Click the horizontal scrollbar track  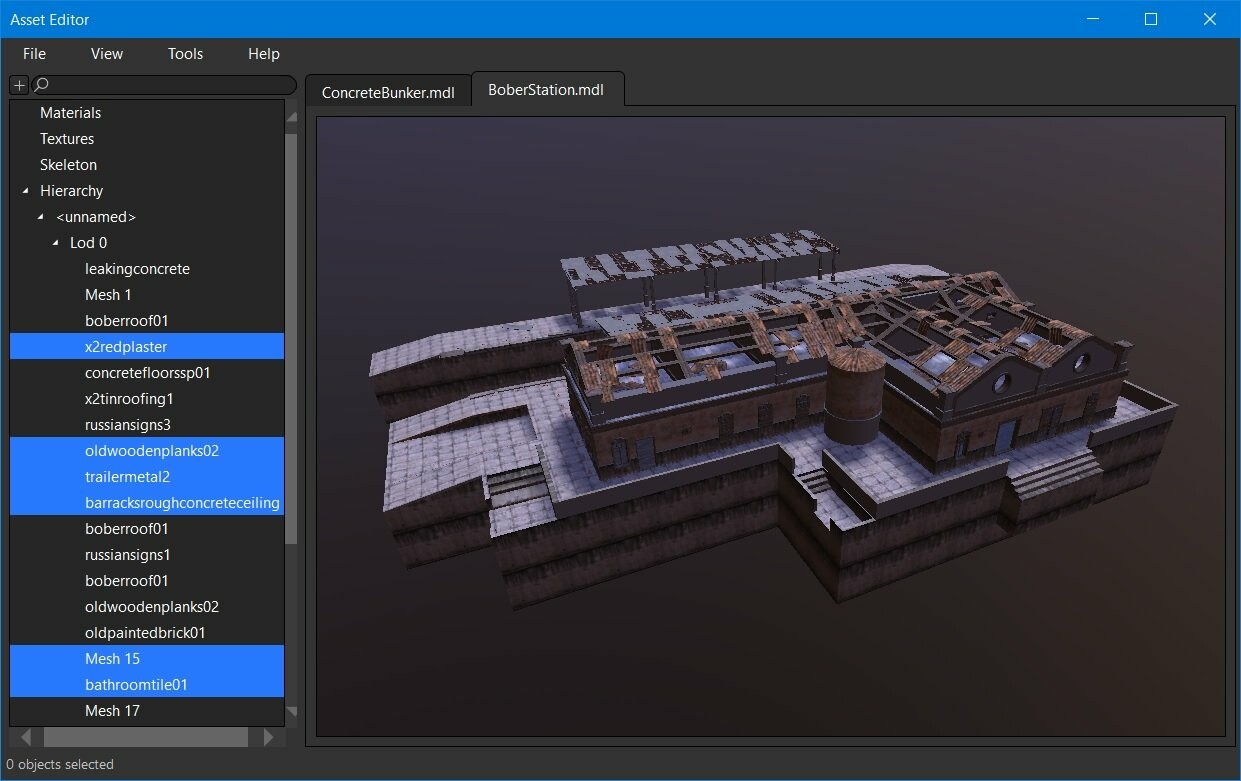click(147, 737)
